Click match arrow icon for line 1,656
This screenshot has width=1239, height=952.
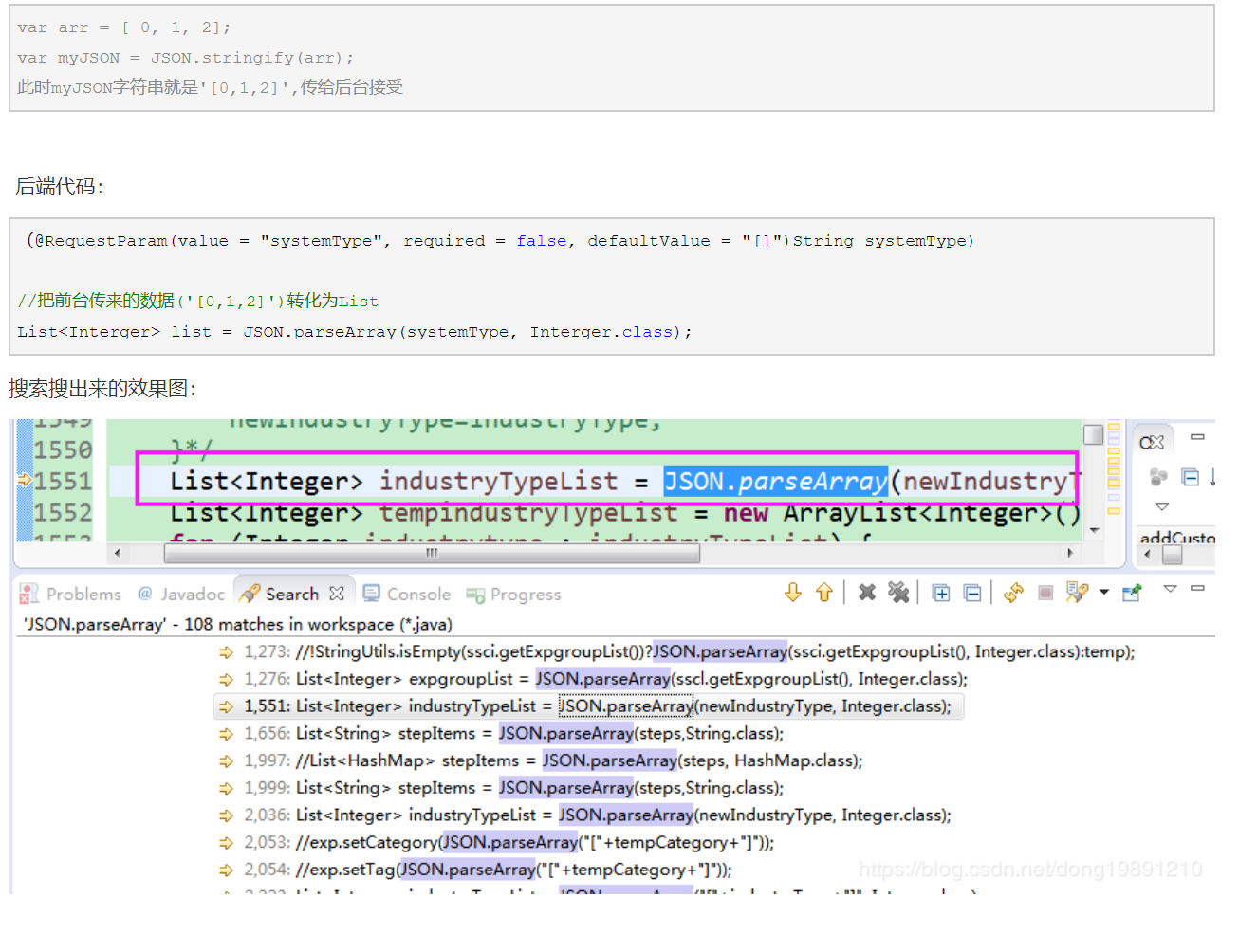[x=226, y=734]
